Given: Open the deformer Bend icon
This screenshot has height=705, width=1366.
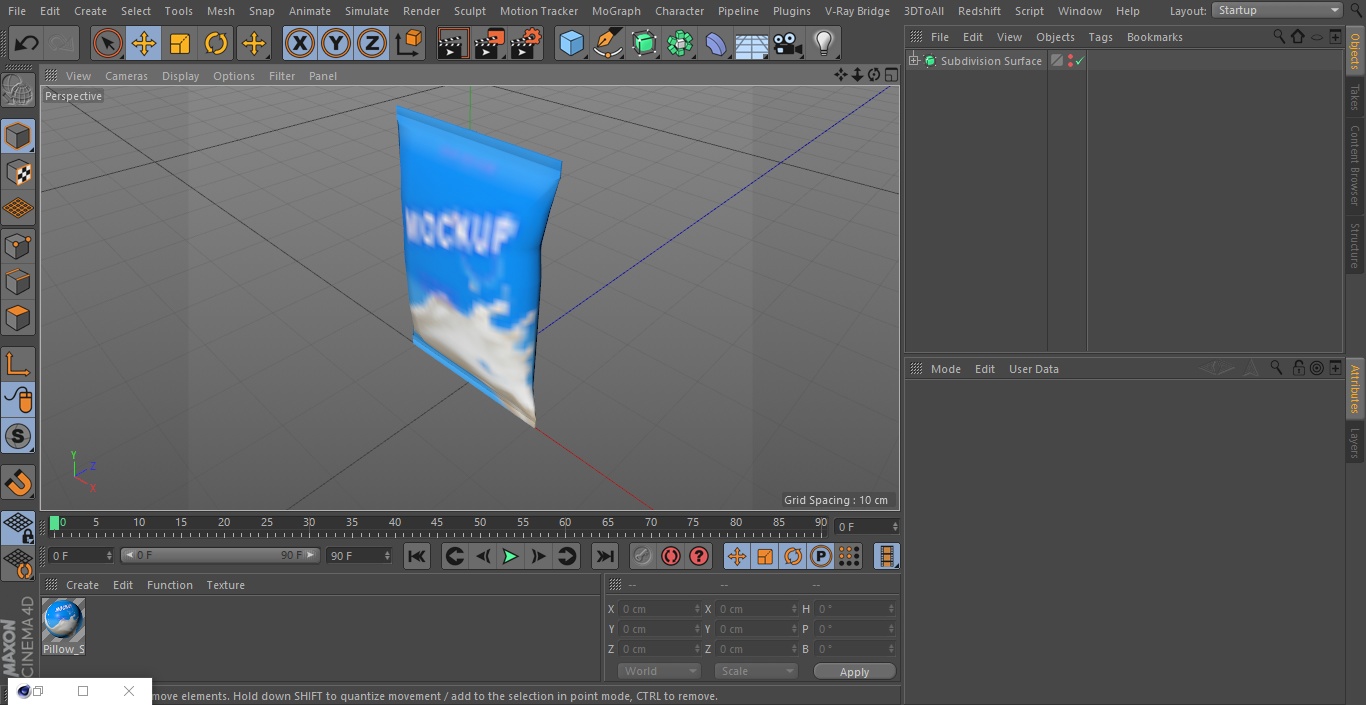Looking at the screenshot, I should point(716,43).
